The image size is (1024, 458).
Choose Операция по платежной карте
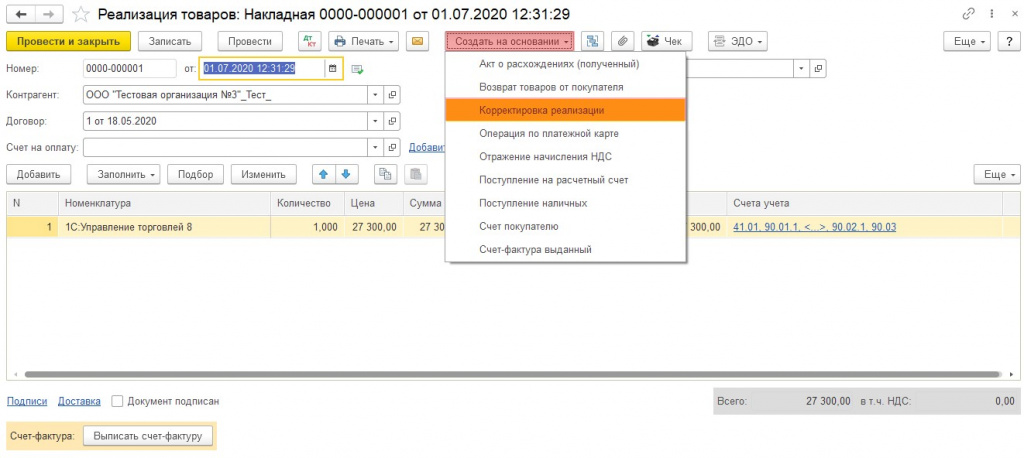coord(566,133)
